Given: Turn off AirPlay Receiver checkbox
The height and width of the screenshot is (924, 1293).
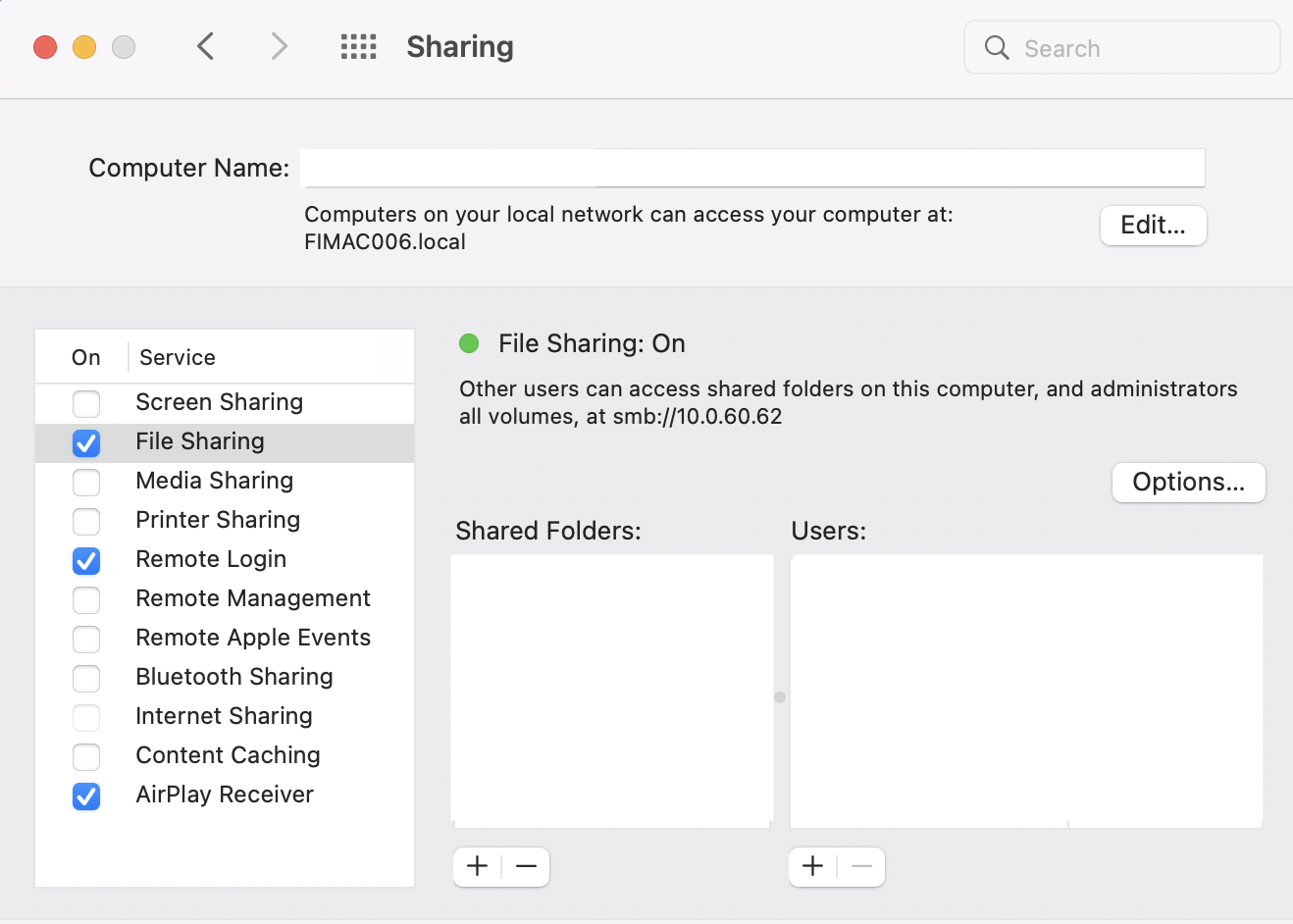Looking at the screenshot, I should click(86, 796).
